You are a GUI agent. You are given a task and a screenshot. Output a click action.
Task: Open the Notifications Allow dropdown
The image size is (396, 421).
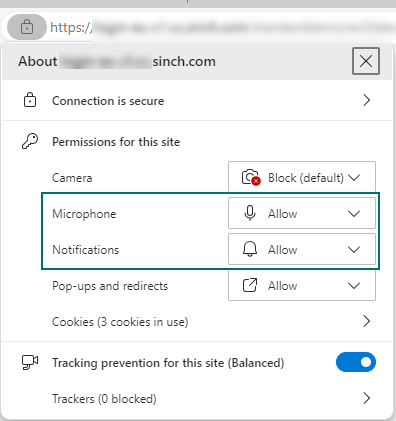click(x=302, y=249)
